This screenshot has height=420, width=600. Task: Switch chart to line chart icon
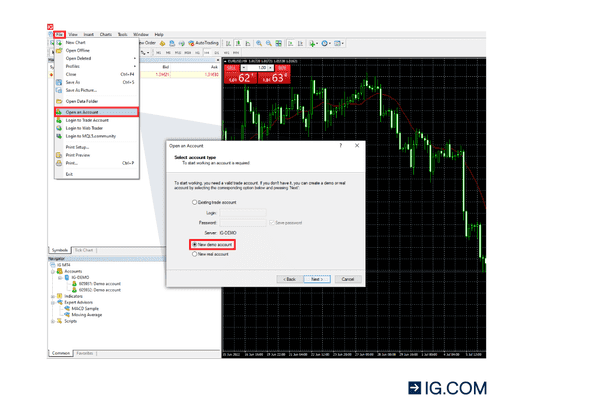[248, 43]
